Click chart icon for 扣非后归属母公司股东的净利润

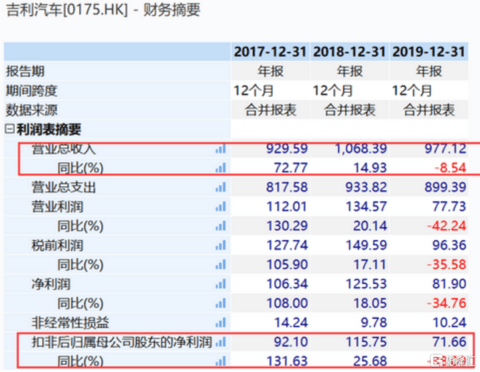coord(220,342)
